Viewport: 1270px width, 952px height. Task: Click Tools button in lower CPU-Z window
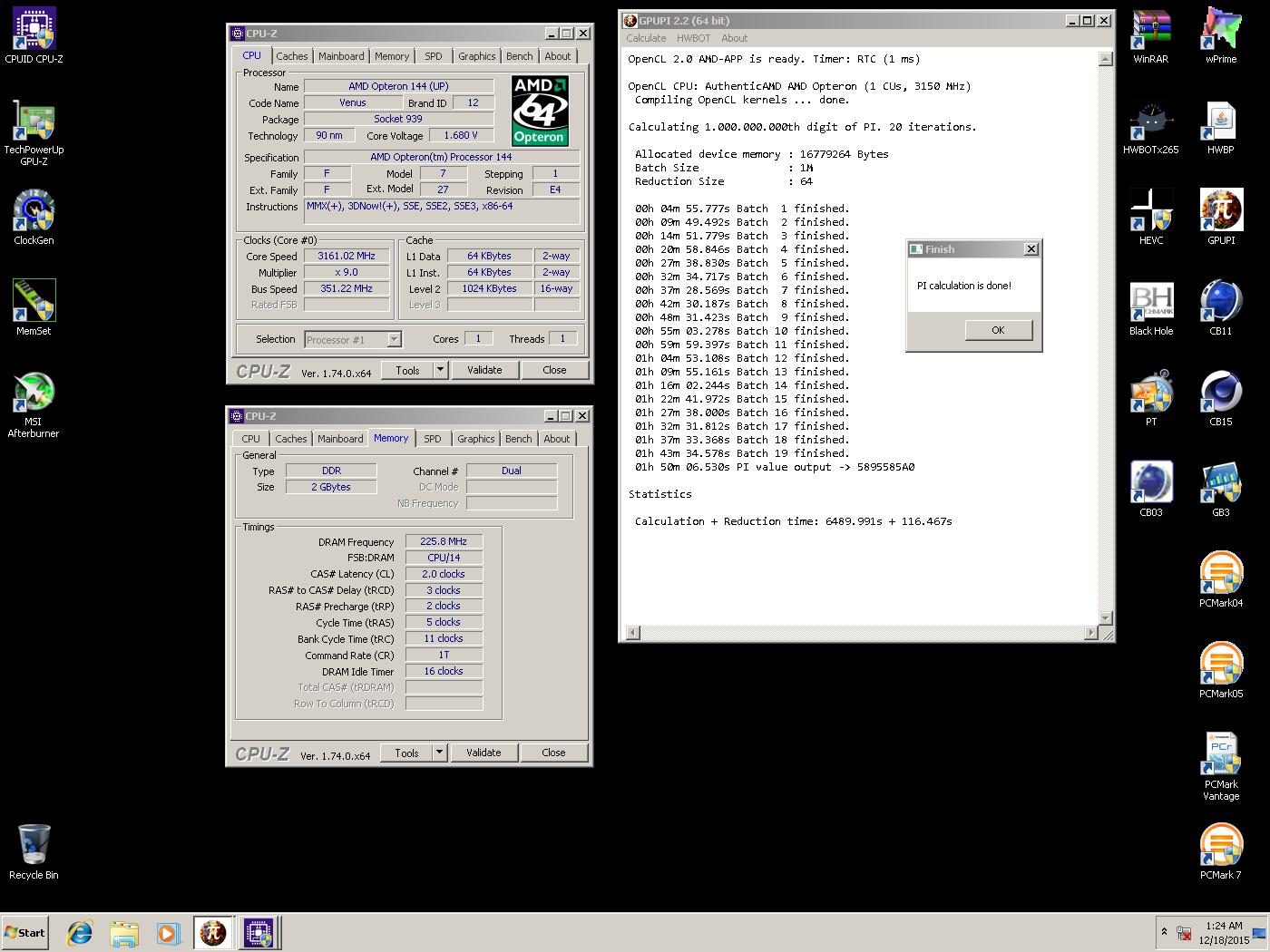pyautogui.click(x=406, y=753)
